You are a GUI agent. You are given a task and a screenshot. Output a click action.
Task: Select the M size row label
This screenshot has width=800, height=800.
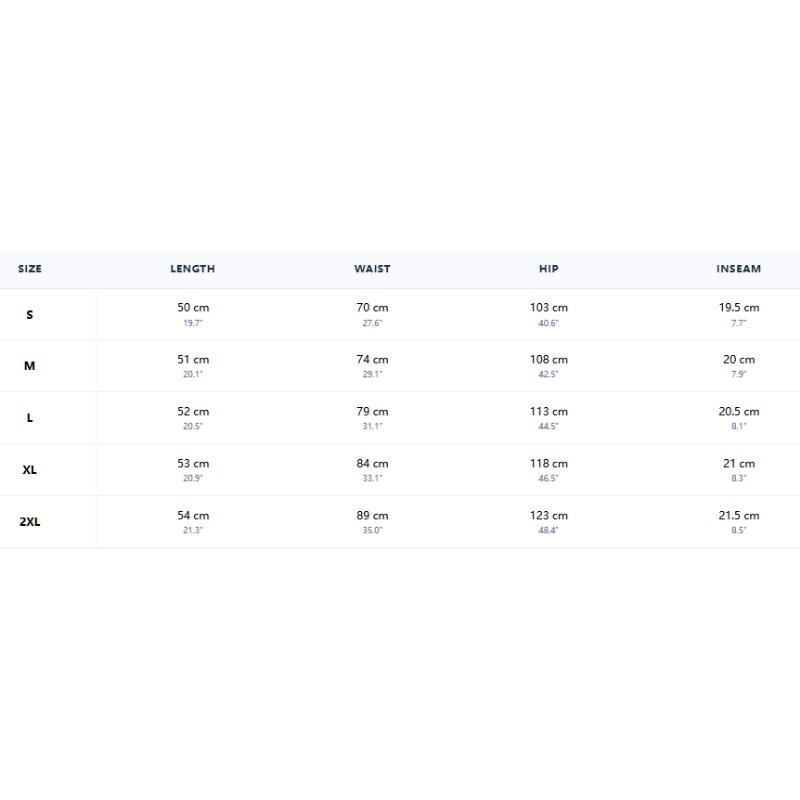point(30,366)
